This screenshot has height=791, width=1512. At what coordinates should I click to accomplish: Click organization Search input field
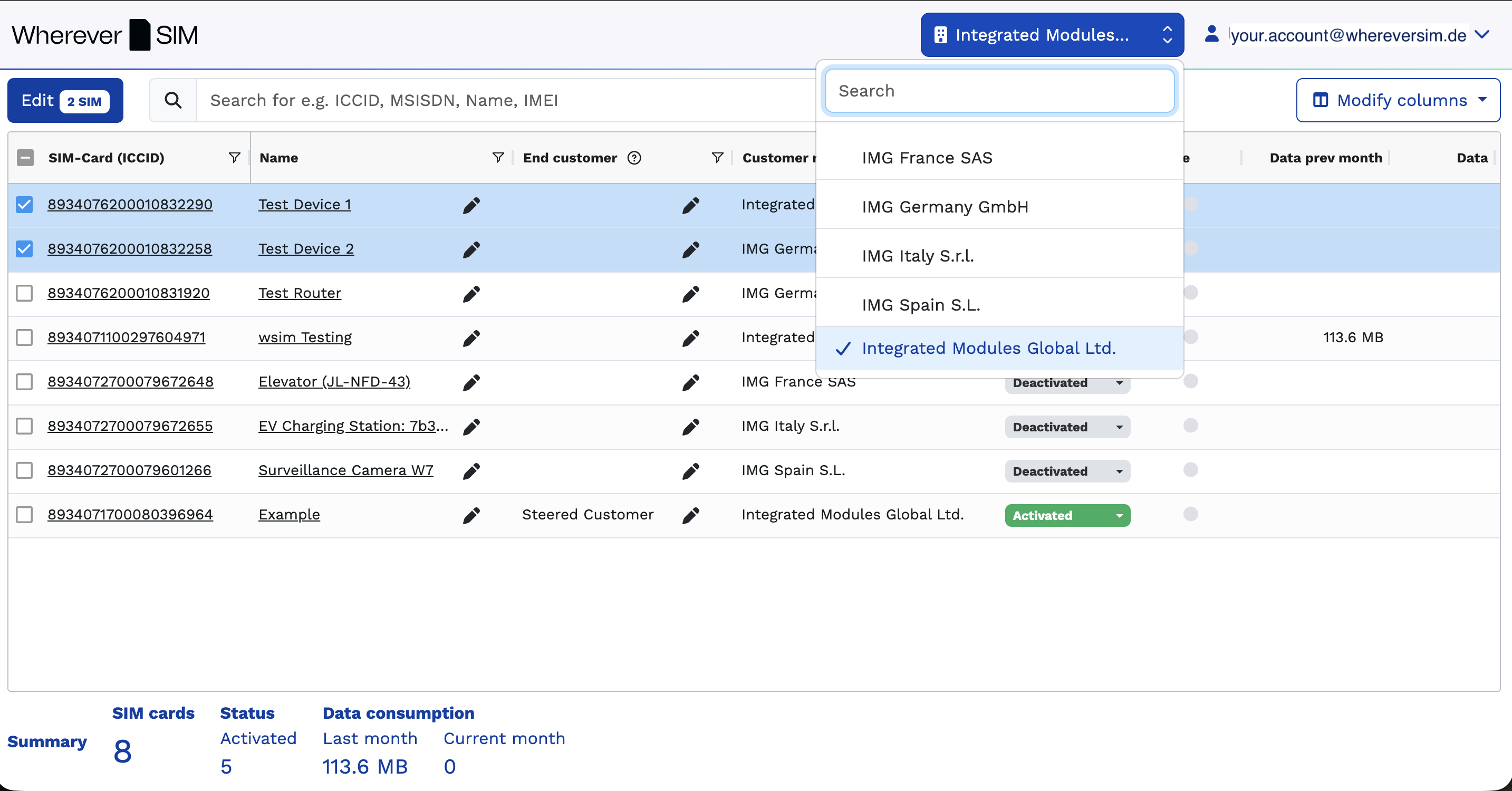coord(998,91)
